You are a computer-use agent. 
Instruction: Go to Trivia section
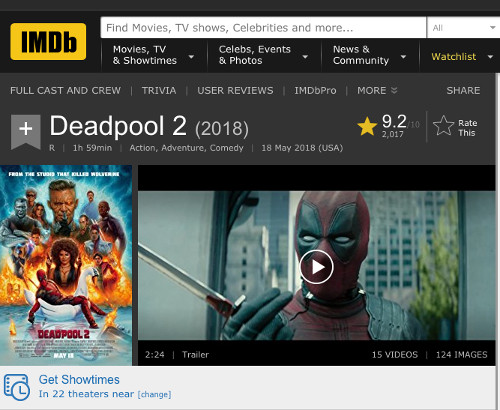tap(159, 90)
